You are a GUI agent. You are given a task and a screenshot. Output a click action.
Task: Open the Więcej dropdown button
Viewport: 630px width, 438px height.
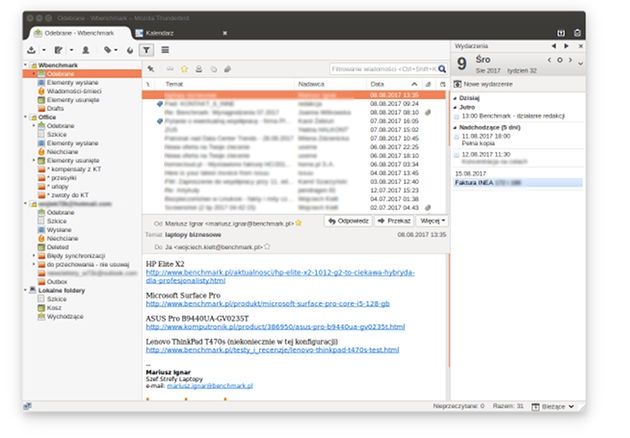pyautogui.click(x=432, y=221)
